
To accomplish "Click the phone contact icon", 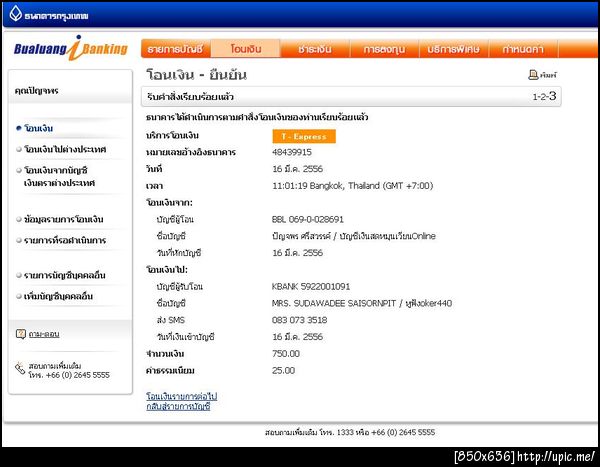I will (20, 369).
